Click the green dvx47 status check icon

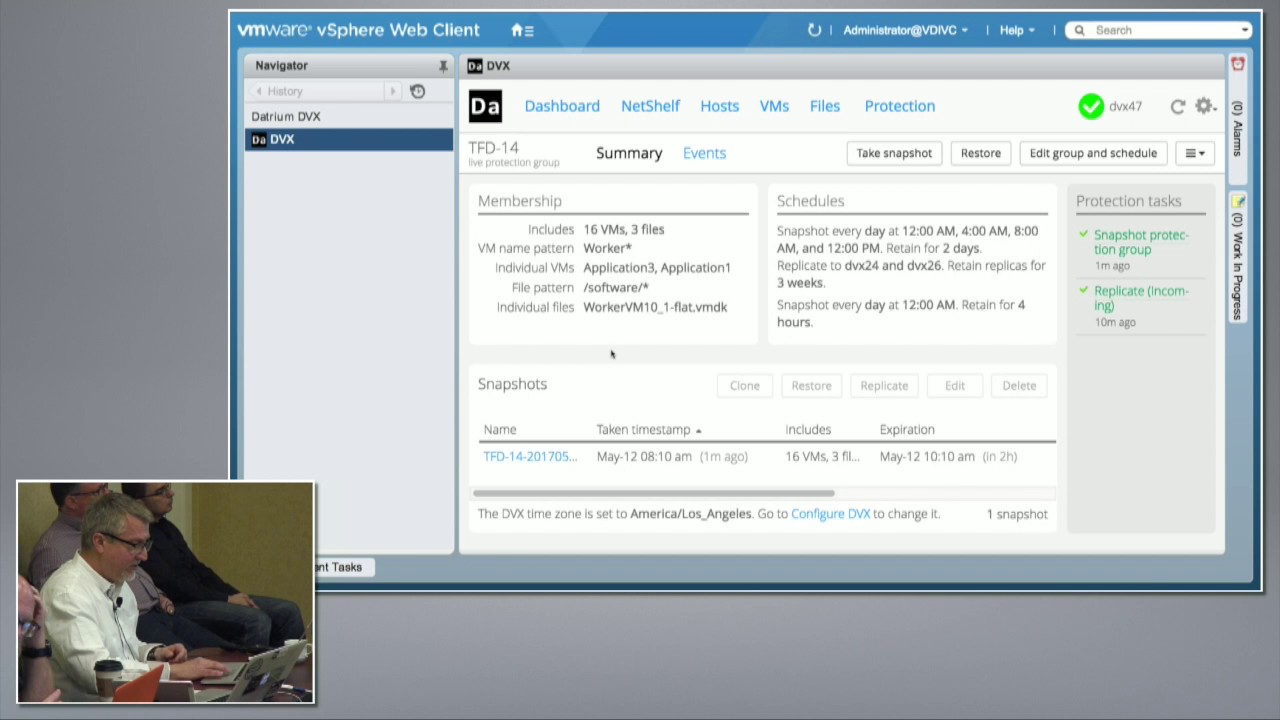(x=1091, y=106)
